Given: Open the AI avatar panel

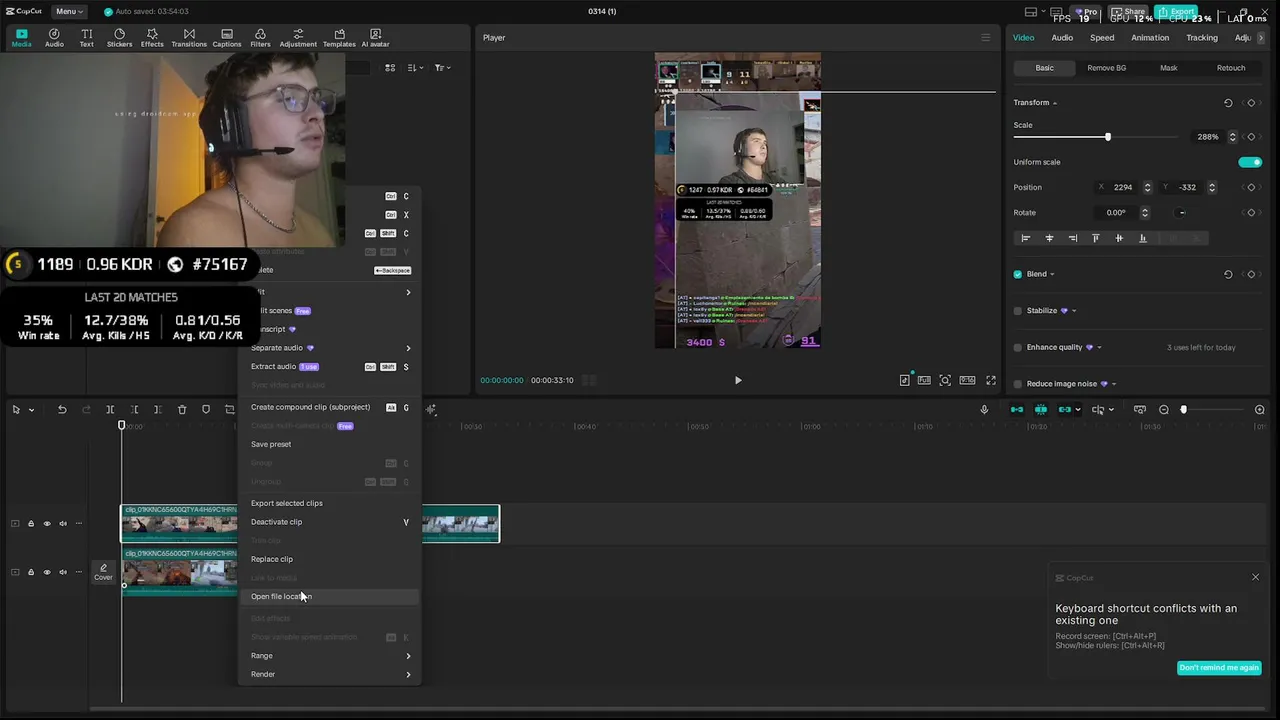Looking at the screenshot, I should pos(375,38).
